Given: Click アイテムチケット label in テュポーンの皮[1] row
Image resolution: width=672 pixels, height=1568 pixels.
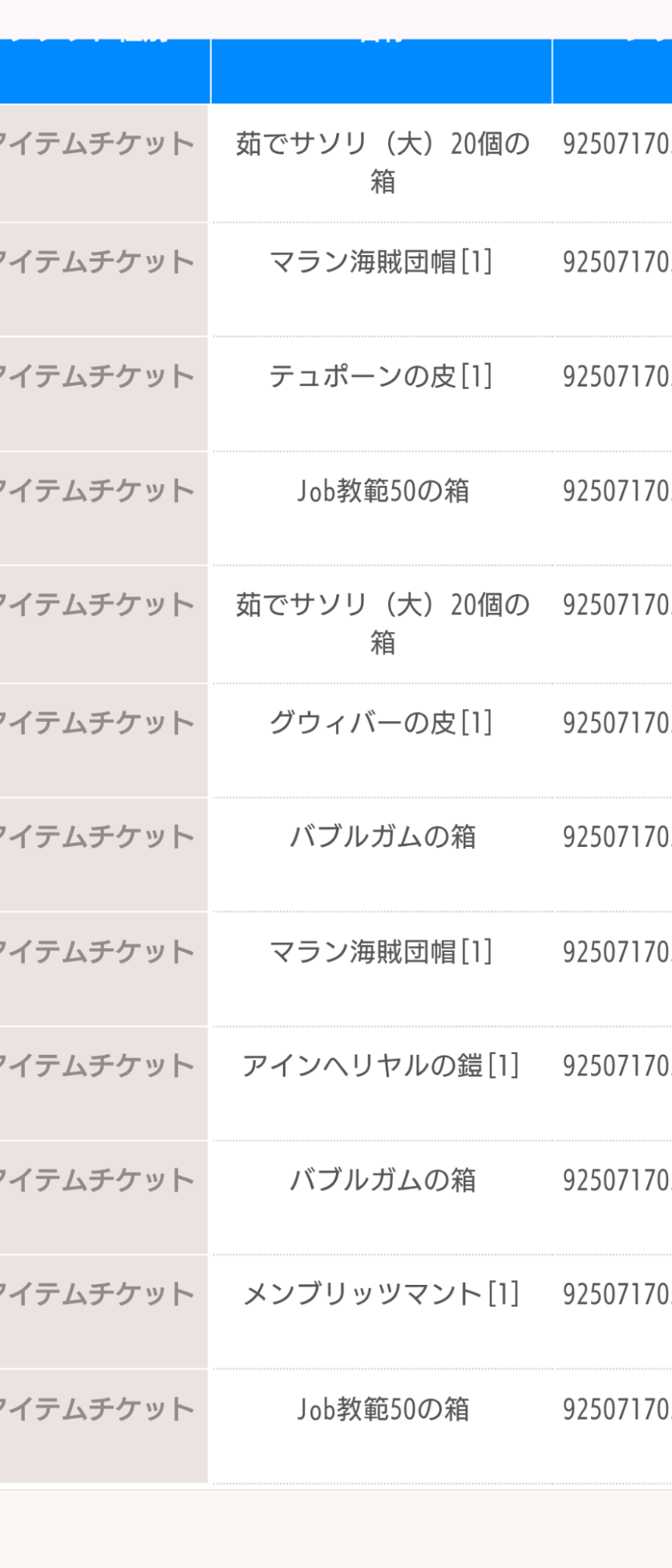Looking at the screenshot, I should tap(96, 376).
